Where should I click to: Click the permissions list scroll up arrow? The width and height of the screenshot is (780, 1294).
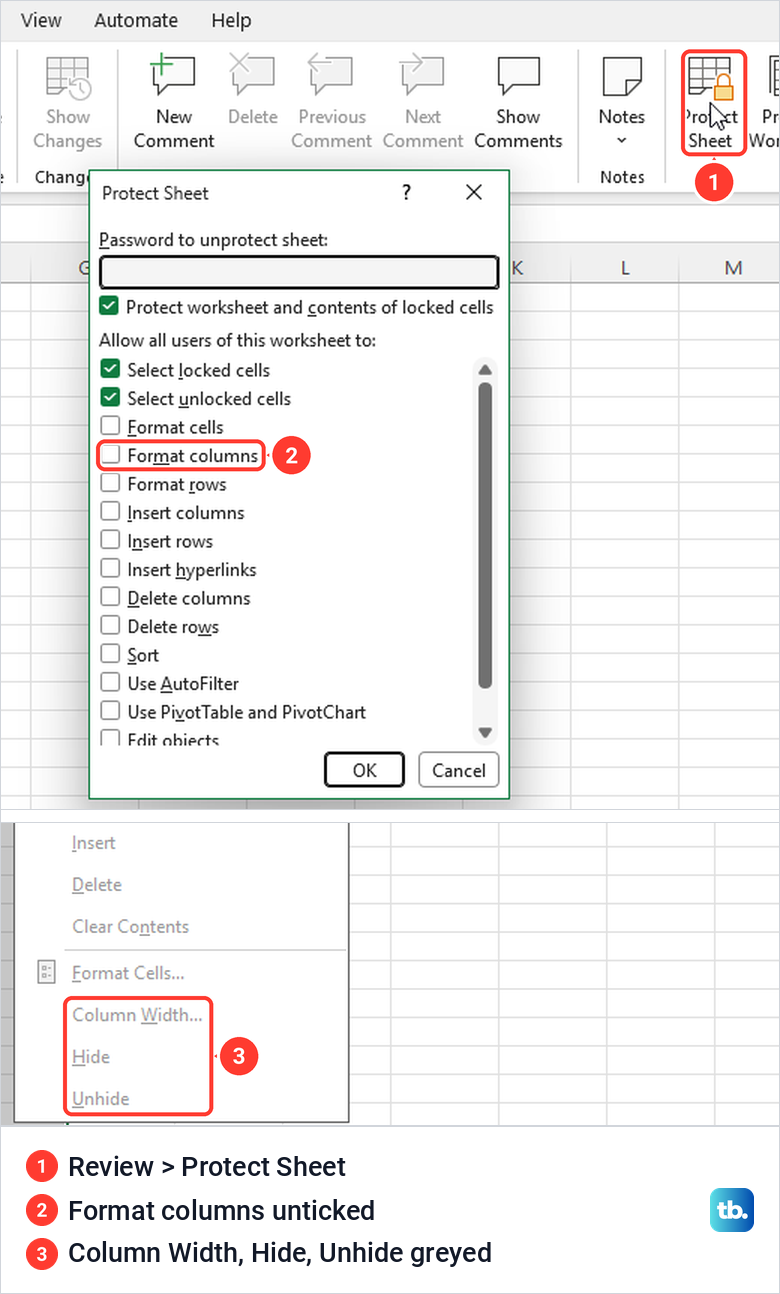(x=485, y=370)
